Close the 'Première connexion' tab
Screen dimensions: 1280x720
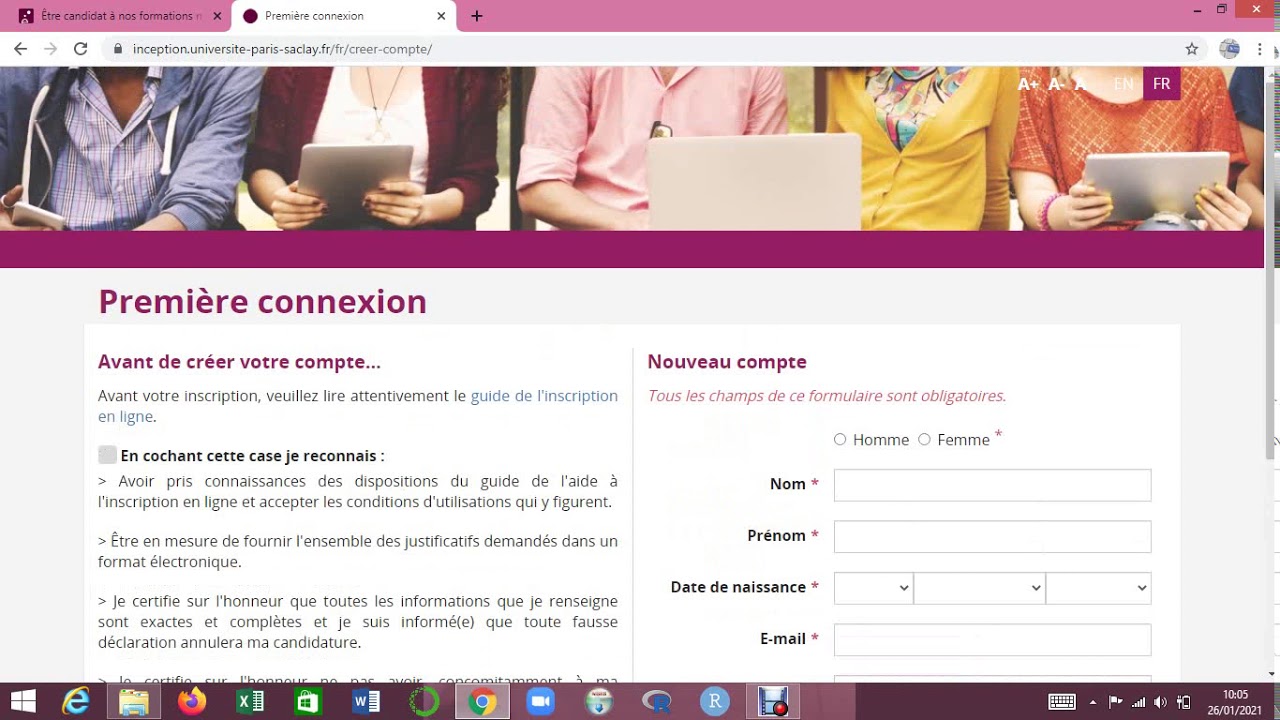click(442, 16)
